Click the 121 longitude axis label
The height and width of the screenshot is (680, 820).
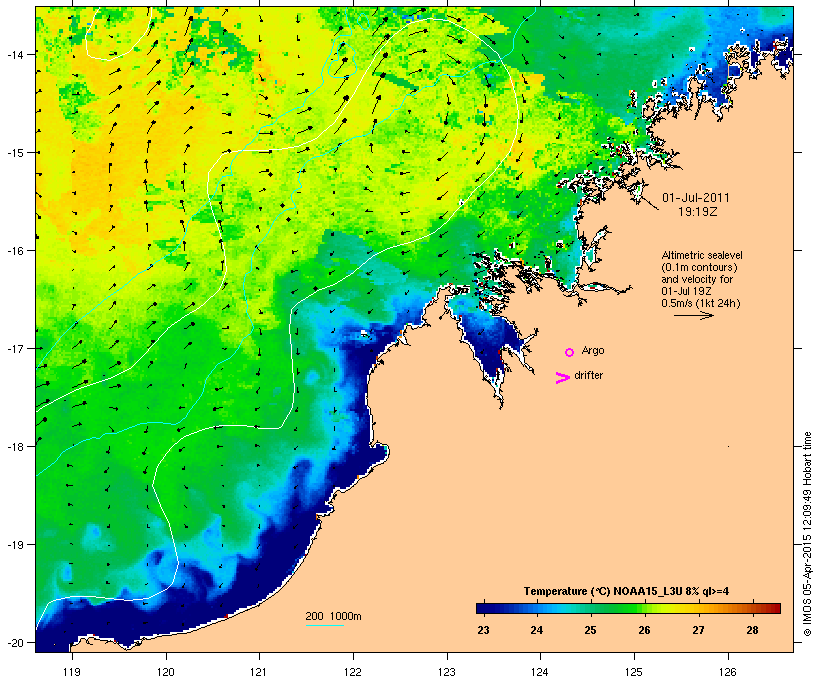(x=259, y=672)
